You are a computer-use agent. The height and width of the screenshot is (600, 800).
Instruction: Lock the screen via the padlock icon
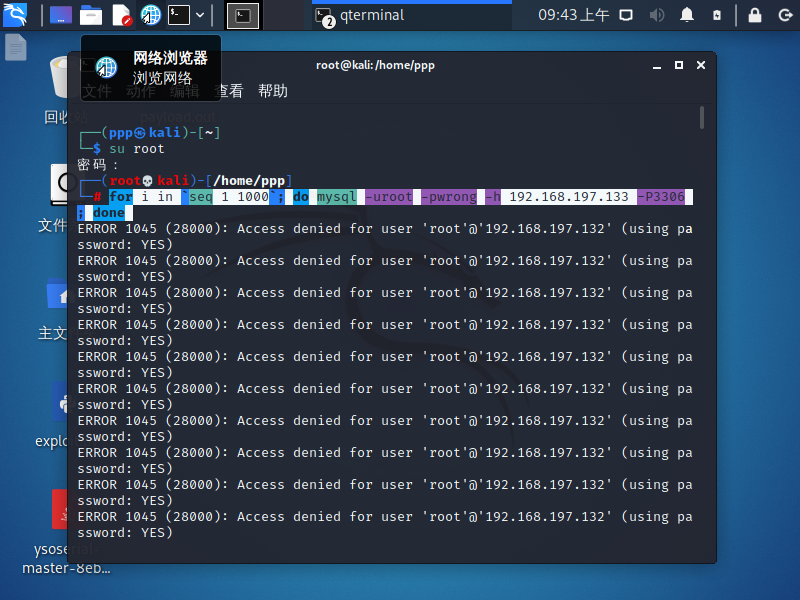[x=755, y=14]
